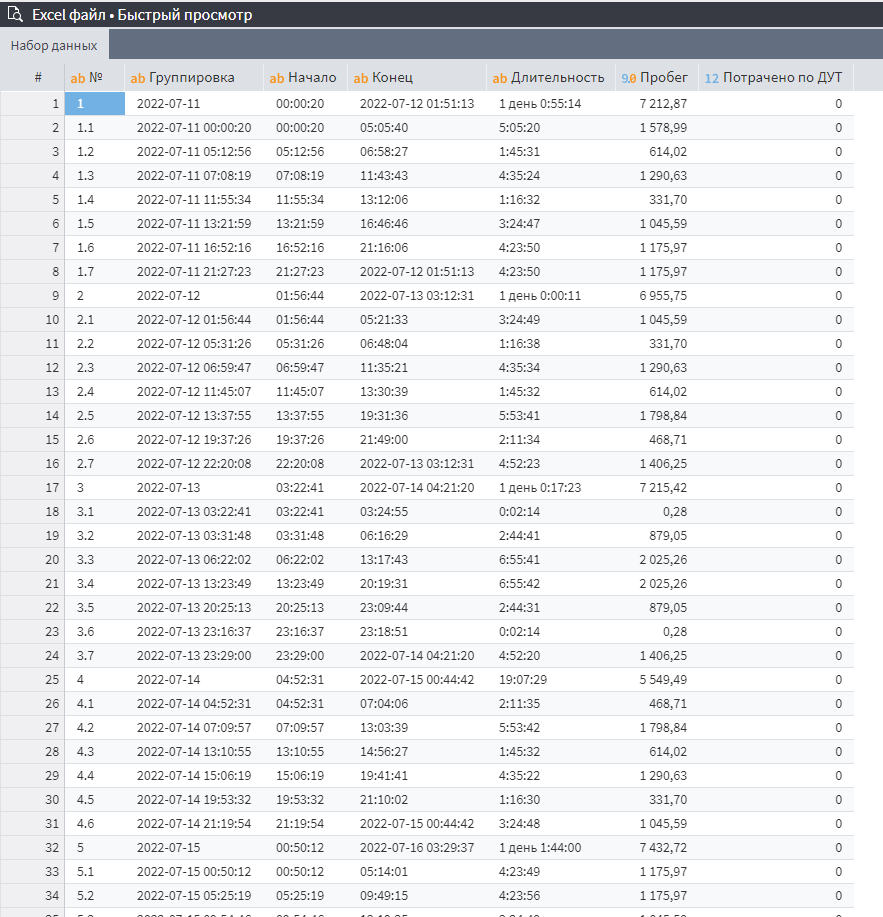Select the highlighted cell 1 in № column
This screenshot has width=883, height=917.
(x=95, y=104)
